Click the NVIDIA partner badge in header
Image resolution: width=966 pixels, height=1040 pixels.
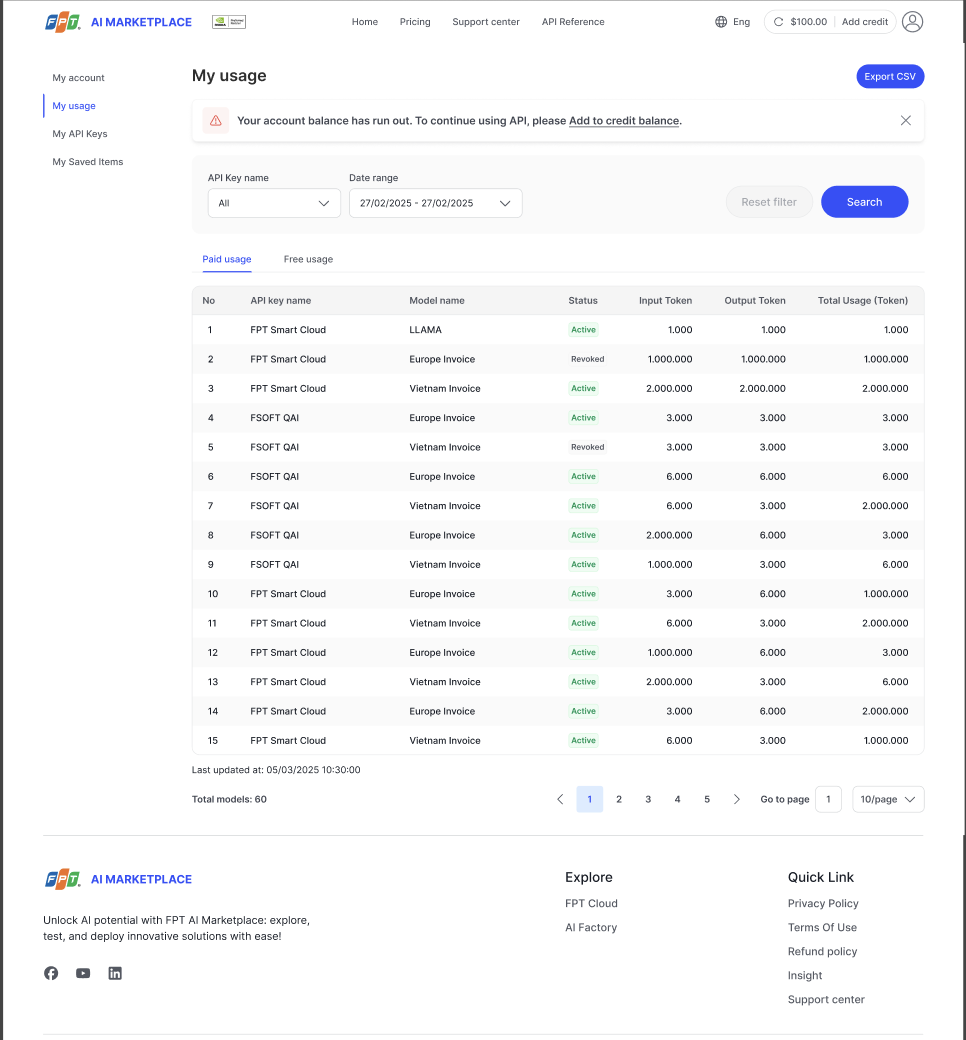coord(229,22)
